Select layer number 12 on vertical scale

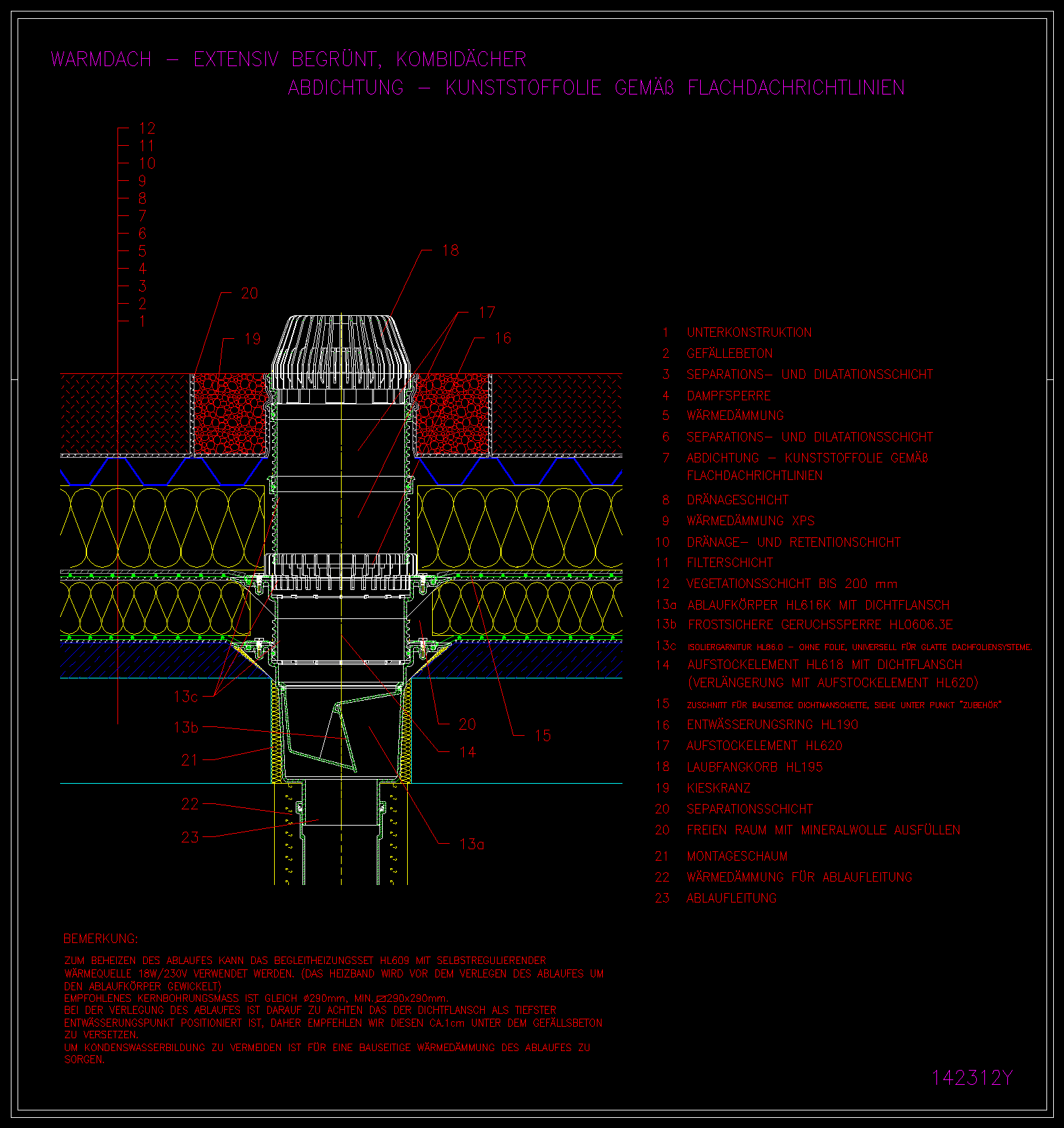point(147,128)
